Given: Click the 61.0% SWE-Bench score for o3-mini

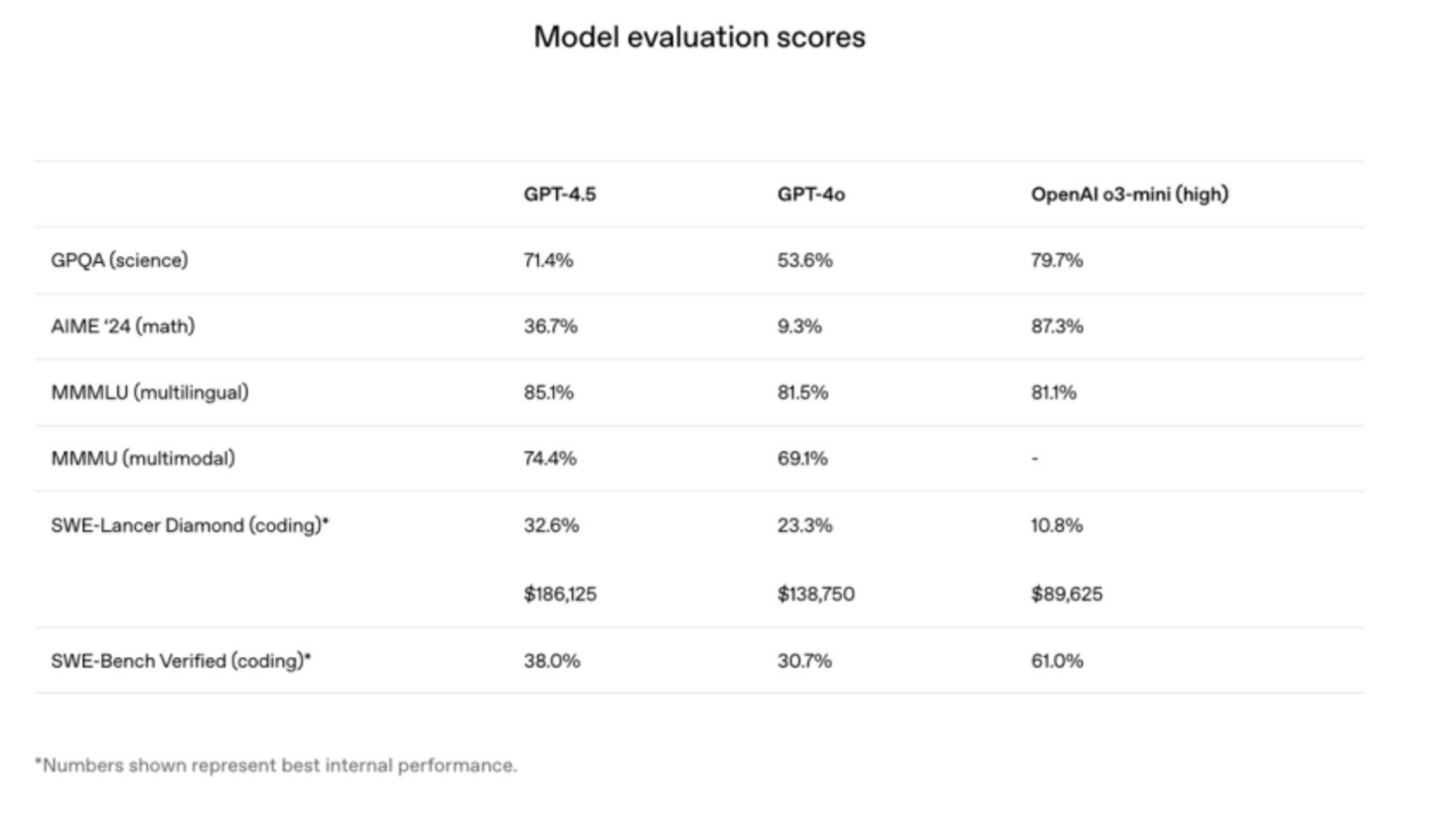Looking at the screenshot, I should (x=1057, y=660).
